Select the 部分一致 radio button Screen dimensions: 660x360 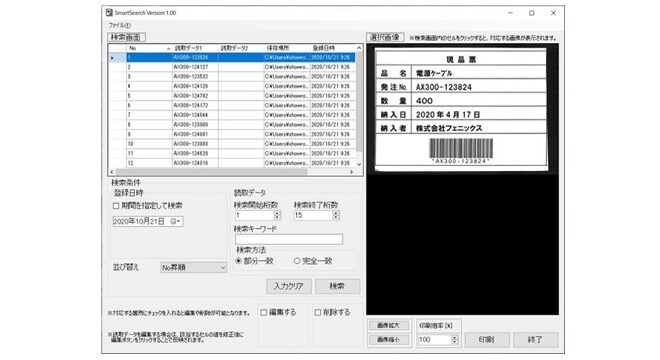pos(239,261)
